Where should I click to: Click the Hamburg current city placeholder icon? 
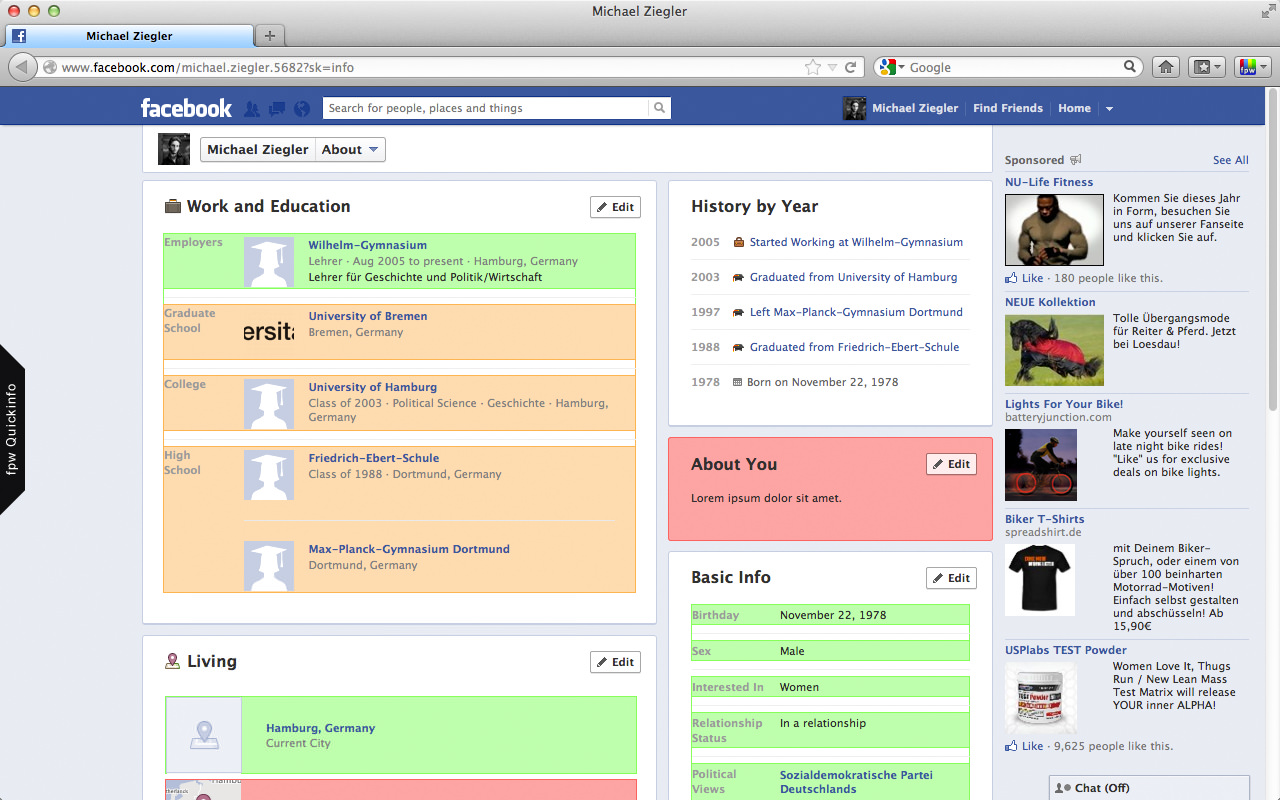click(x=204, y=735)
